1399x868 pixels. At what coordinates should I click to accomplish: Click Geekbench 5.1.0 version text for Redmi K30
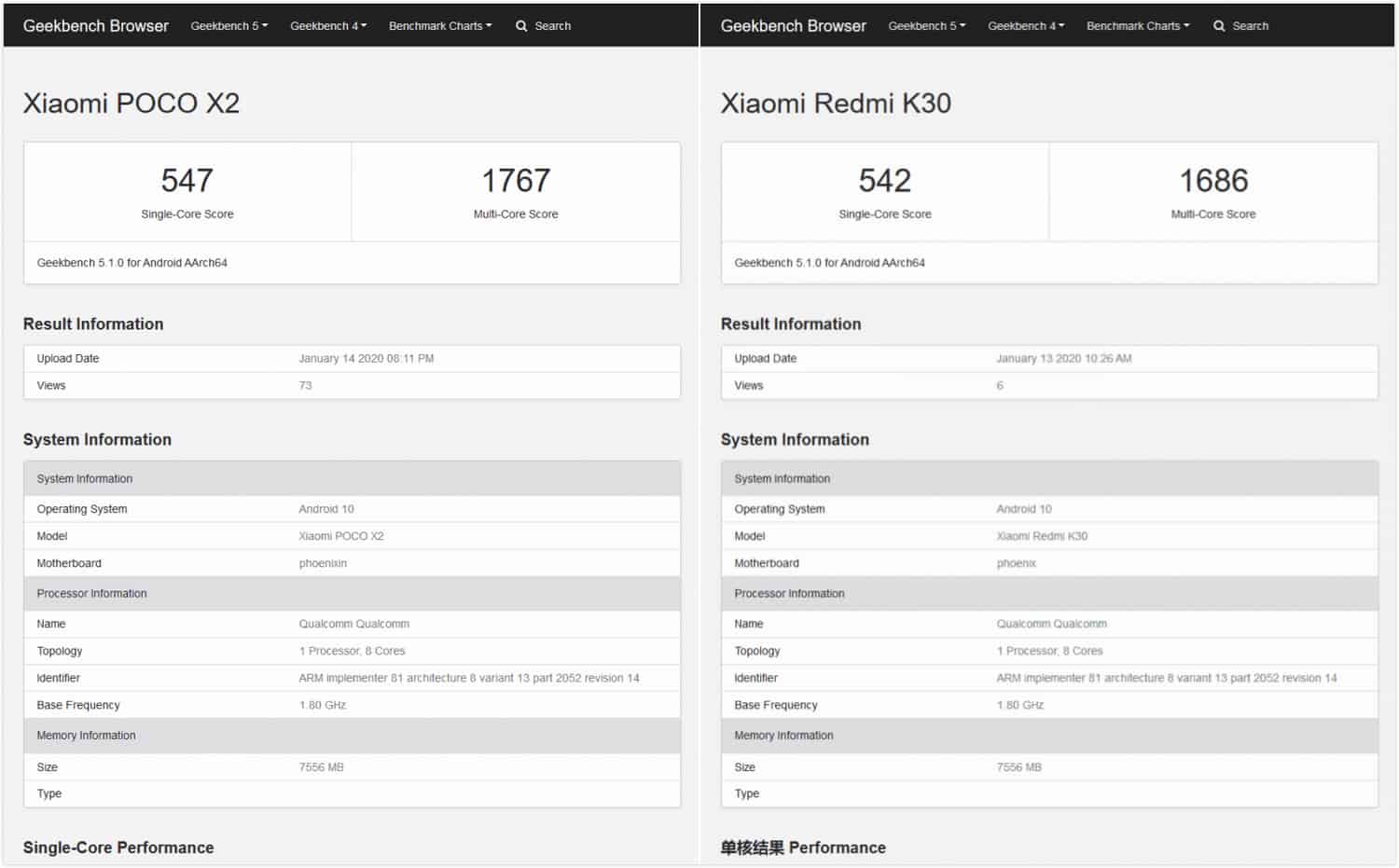(x=830, y=263)
